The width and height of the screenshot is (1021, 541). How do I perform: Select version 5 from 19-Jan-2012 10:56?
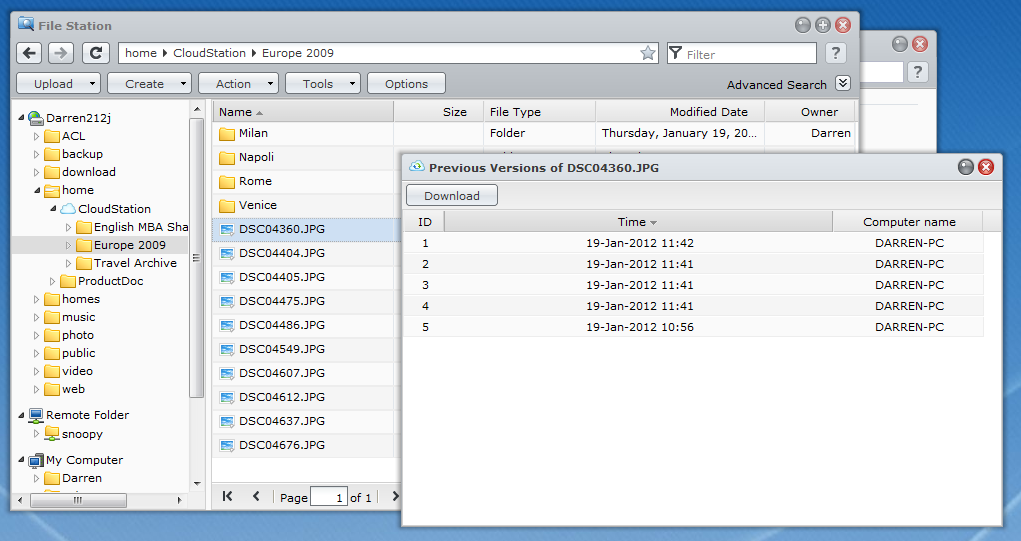[x=693, y=327]
